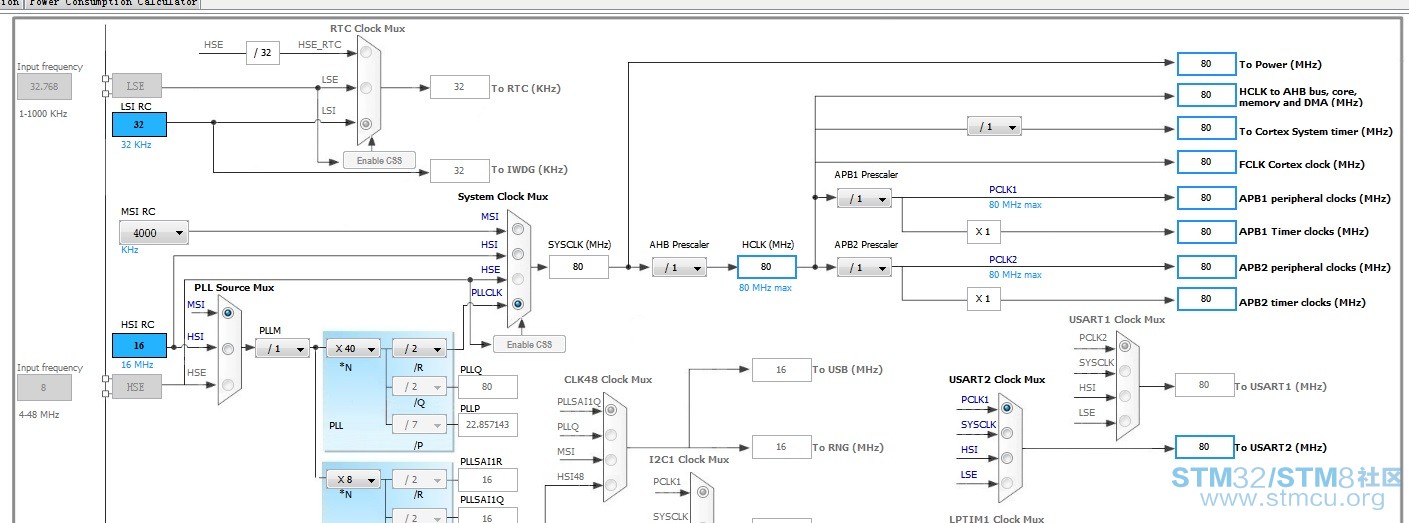Screen dimensions: 1409x523
Task: Open PLL /R divider dropdown
Action: pyautogui.click(x=419, y=348)
